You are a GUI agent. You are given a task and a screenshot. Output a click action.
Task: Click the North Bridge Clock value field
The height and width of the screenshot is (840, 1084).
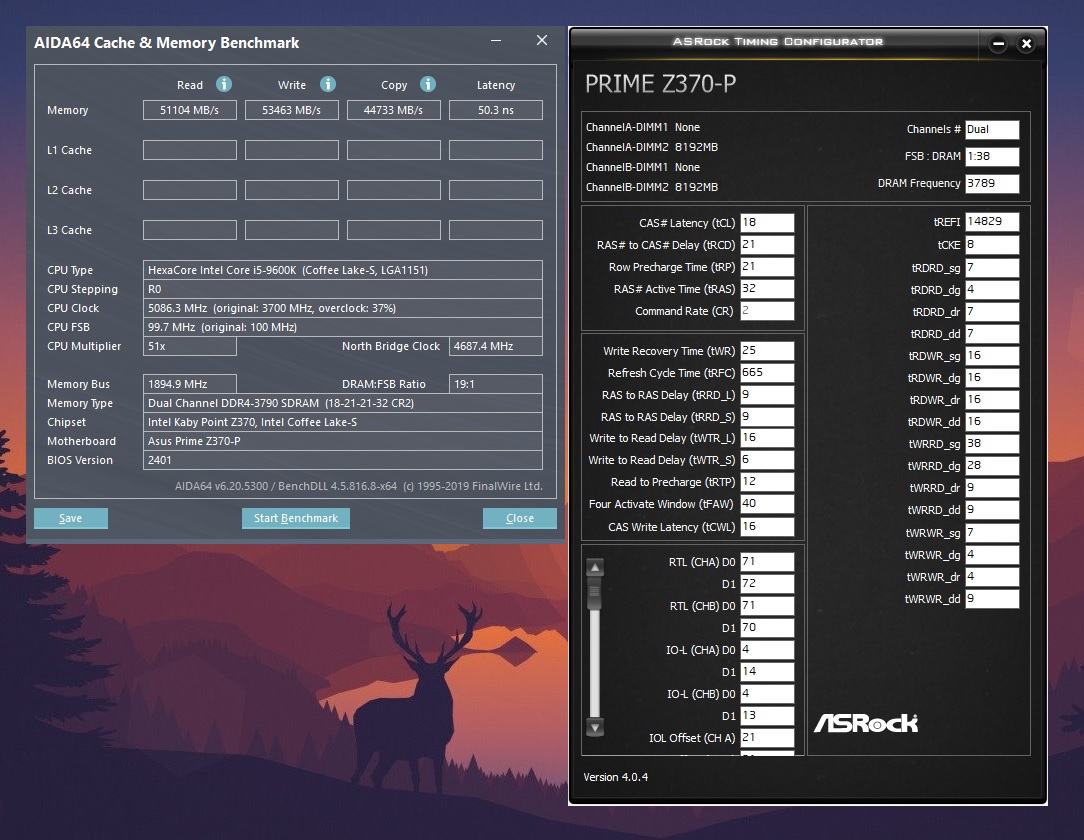point(496,346)
